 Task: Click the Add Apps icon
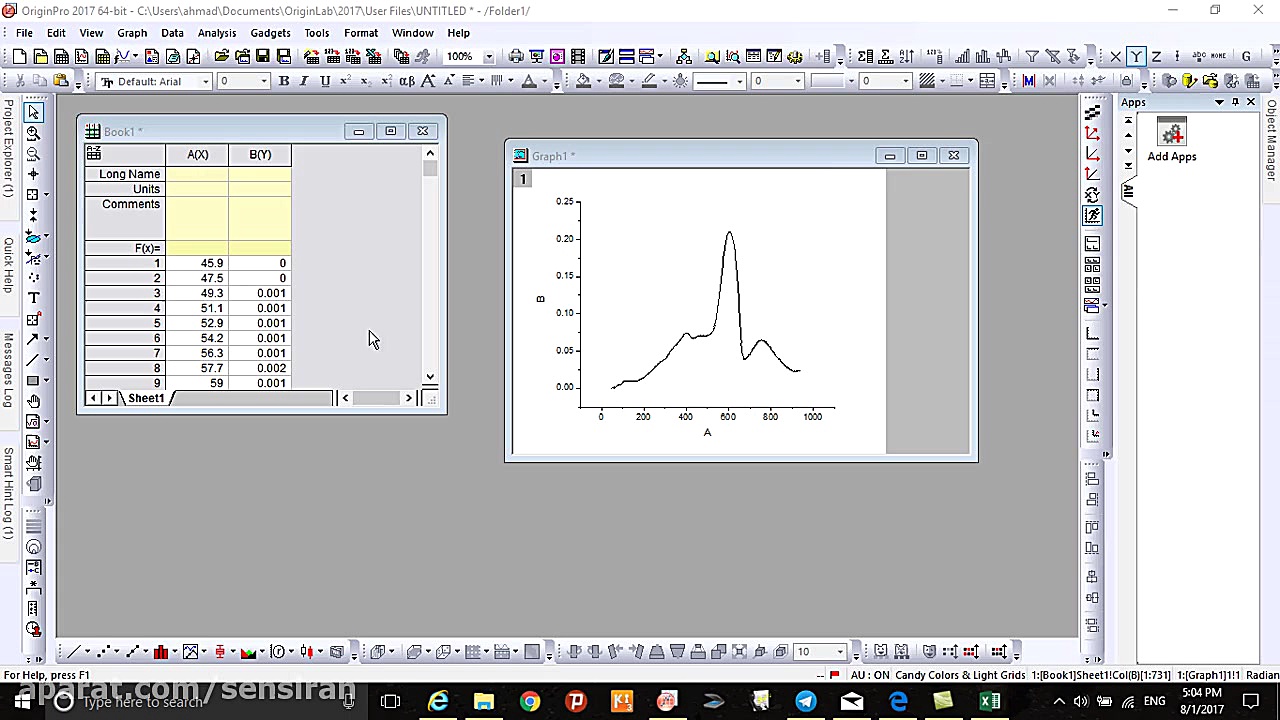1171,133
